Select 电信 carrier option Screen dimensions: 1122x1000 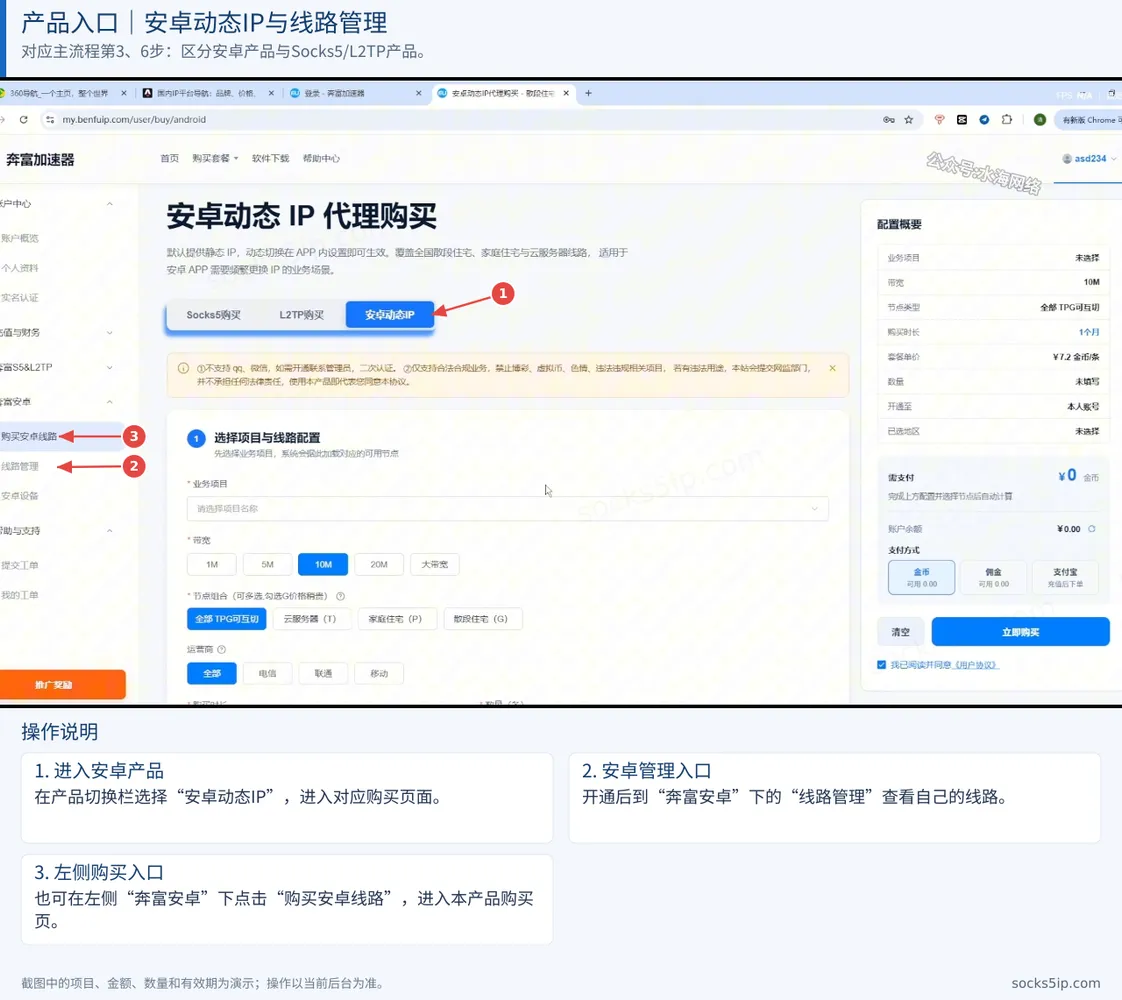tap(268, 673)
